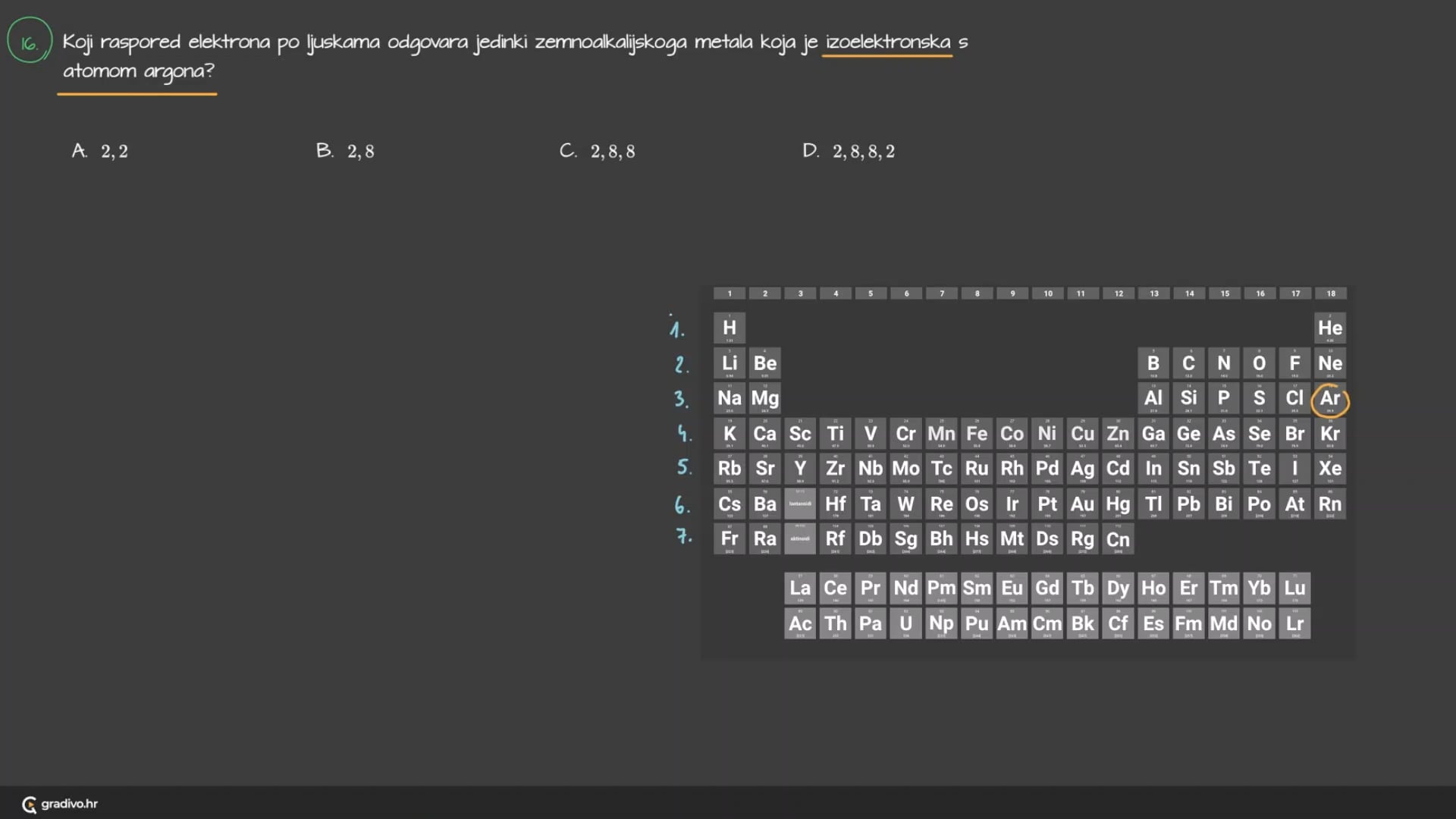
Task: Click the circled Ar element tile
Action: 1329,399
